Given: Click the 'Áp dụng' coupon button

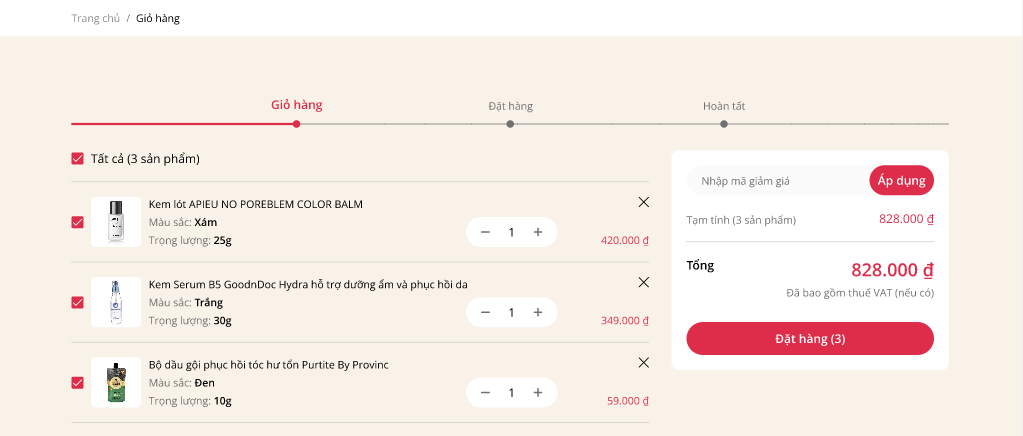Looking at the screenshot, I should pyautogui.click(x=901, y=180).
